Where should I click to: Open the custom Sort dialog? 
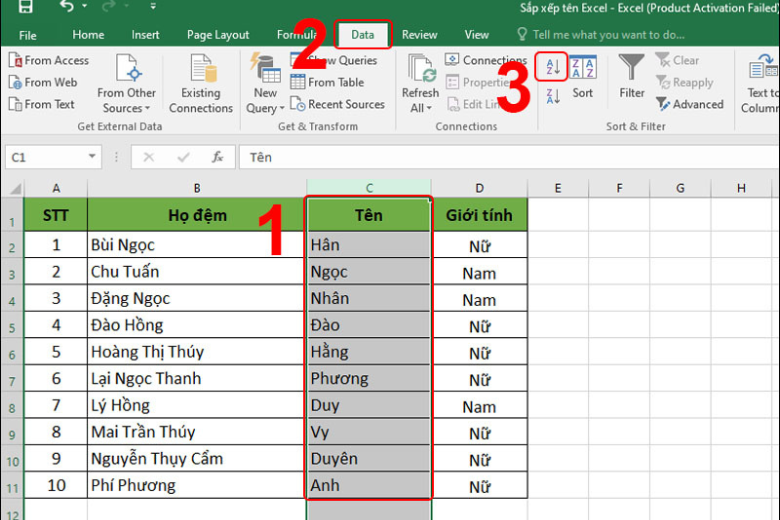582,77
